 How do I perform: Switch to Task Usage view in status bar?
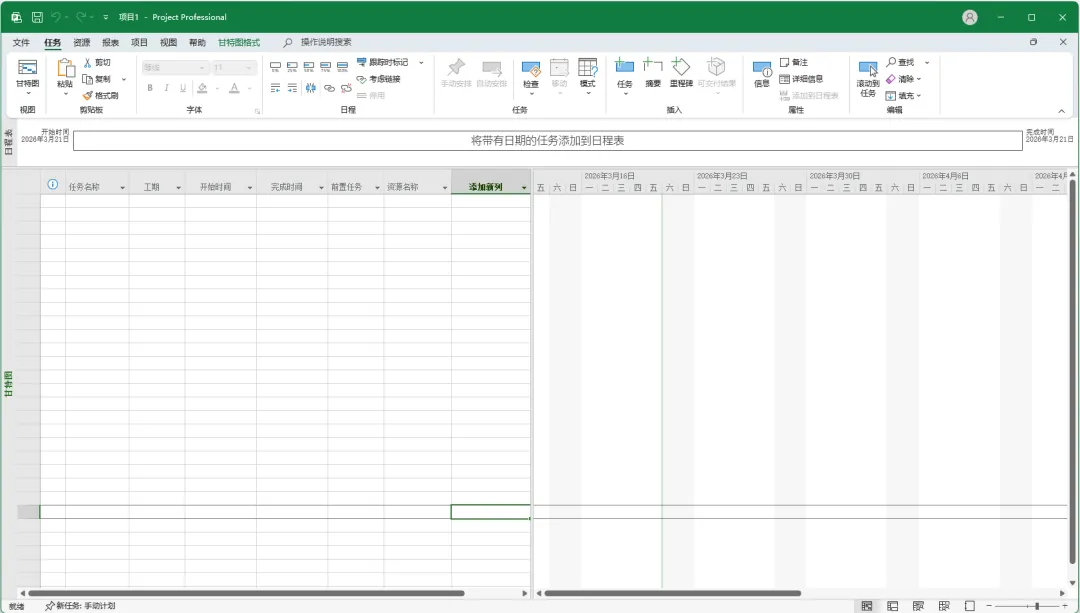[893, 606]
